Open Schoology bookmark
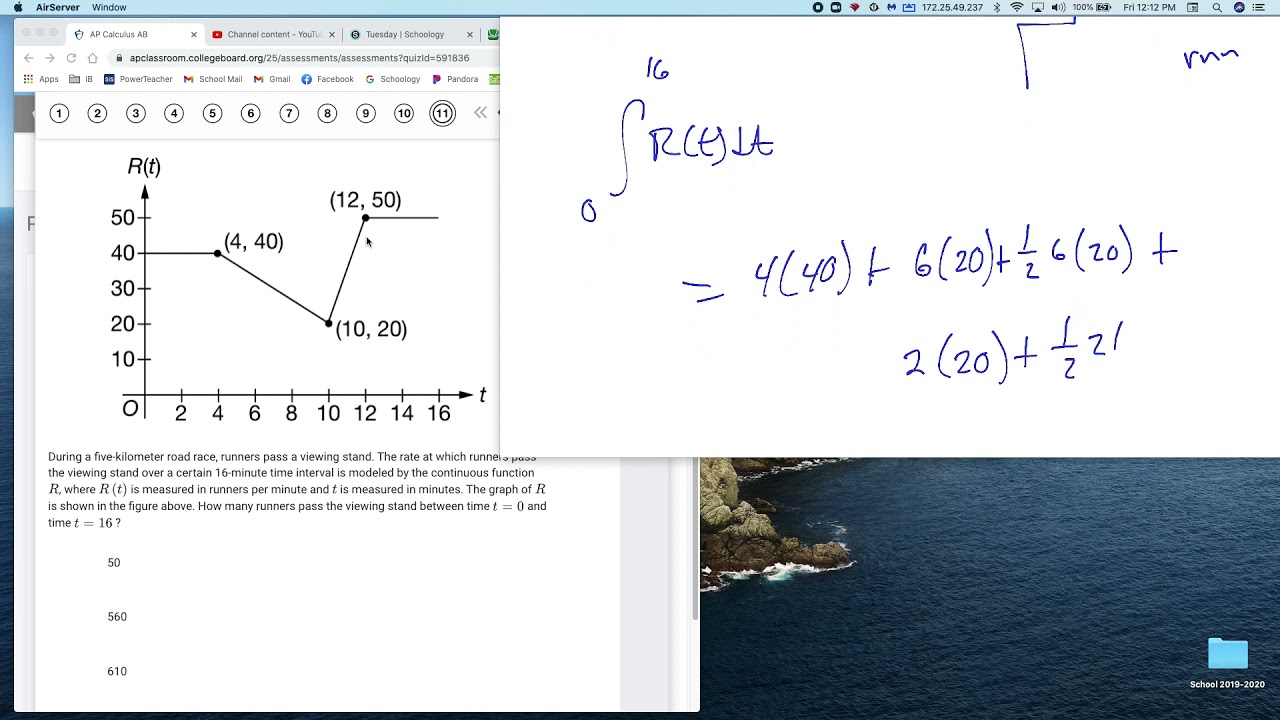The image size is (1280, 720). point(392,79)
